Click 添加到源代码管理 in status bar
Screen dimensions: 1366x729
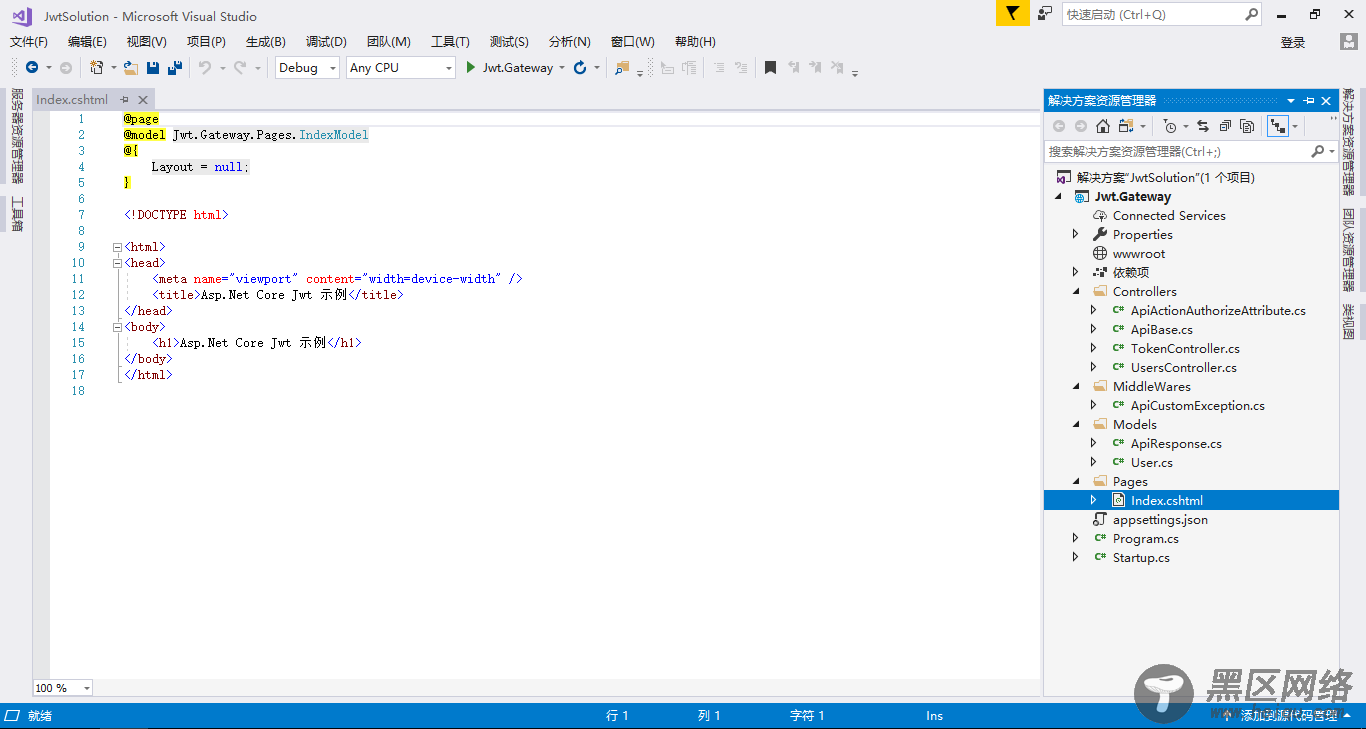click(x=1289, y=715)
